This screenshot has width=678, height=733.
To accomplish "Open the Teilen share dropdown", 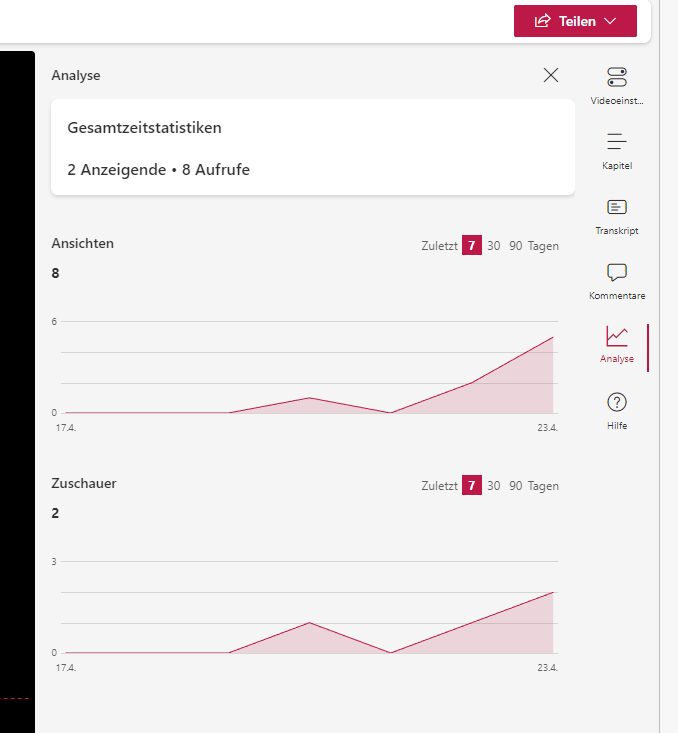I will click(x=575, y=21).
